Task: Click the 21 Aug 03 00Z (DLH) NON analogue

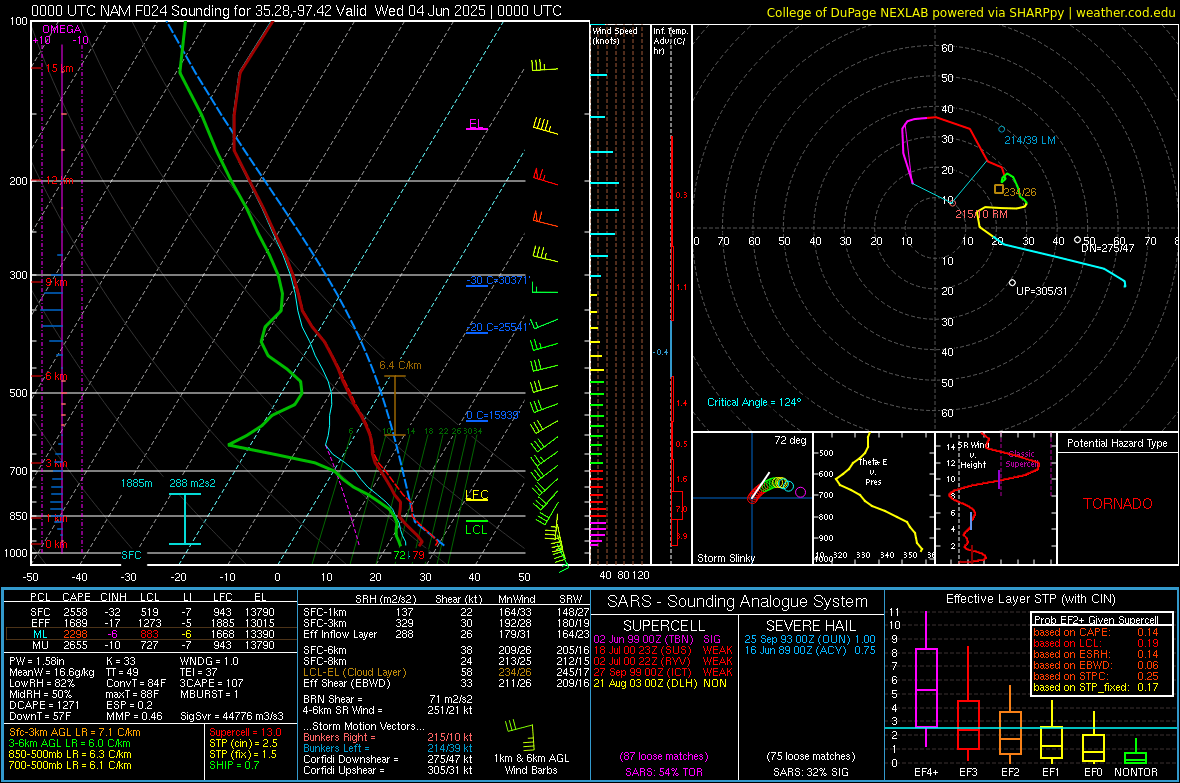Action: (x=660, y=683)
